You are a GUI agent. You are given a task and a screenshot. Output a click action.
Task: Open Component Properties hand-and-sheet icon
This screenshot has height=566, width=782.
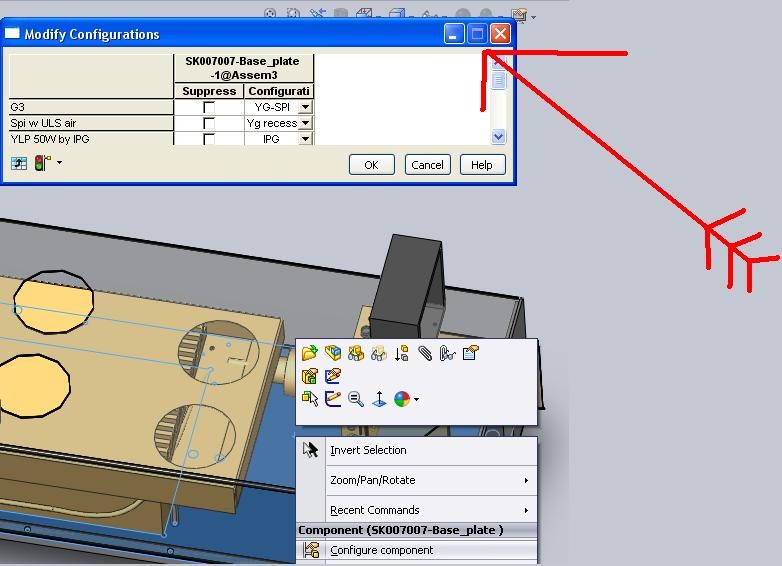pos(470,353)
